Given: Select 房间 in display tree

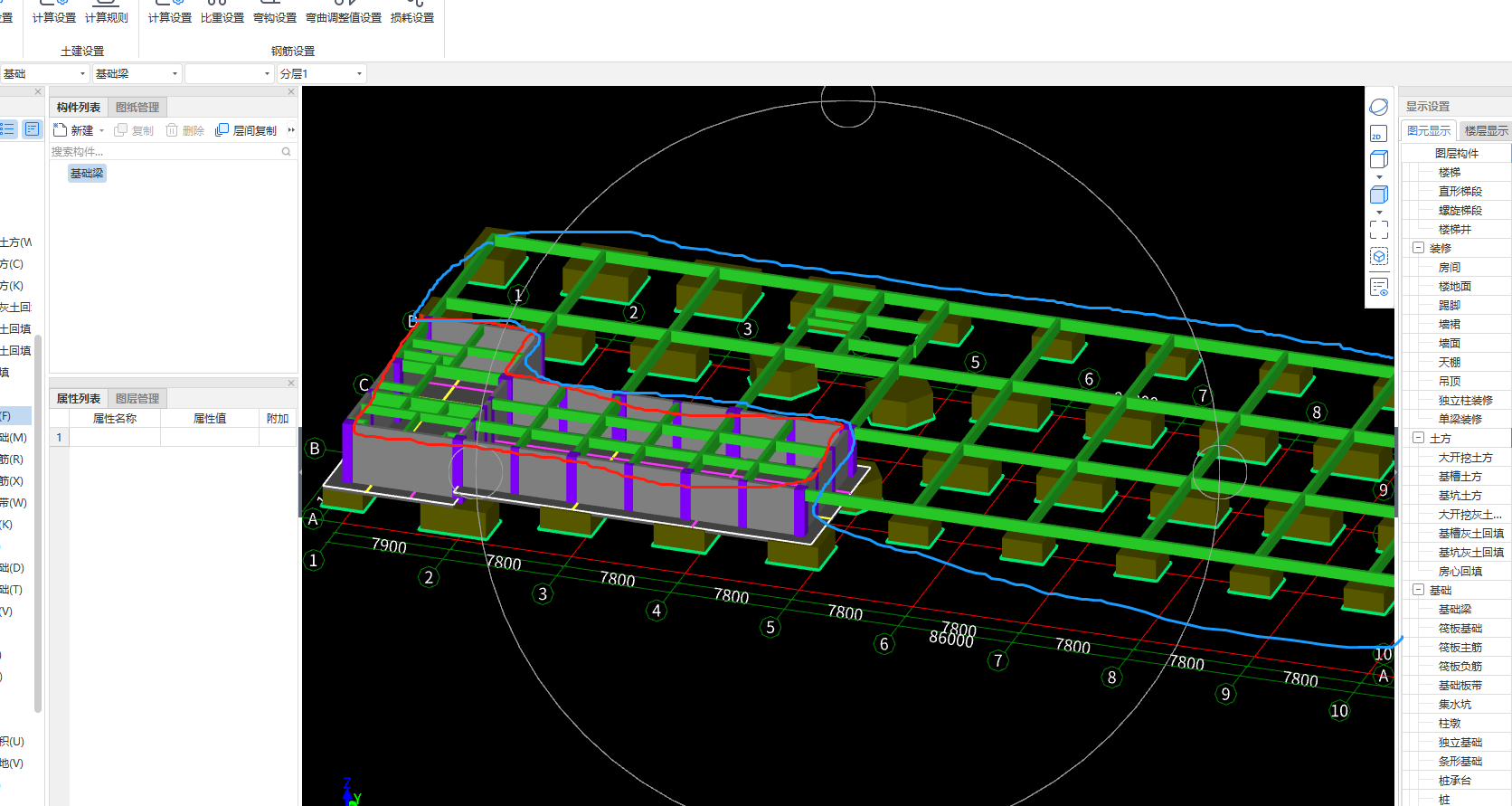Looking at the screenshot, I should coord(1450,267).
